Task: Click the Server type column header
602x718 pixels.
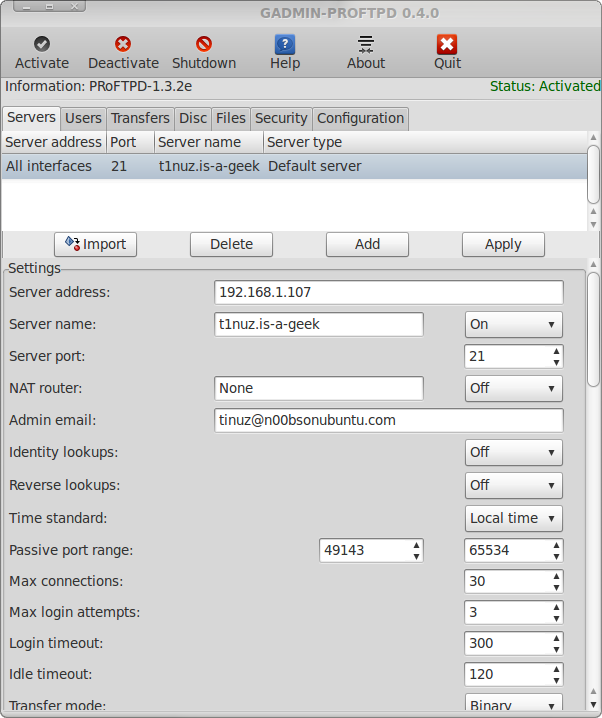Action: [x=425, y=142]
